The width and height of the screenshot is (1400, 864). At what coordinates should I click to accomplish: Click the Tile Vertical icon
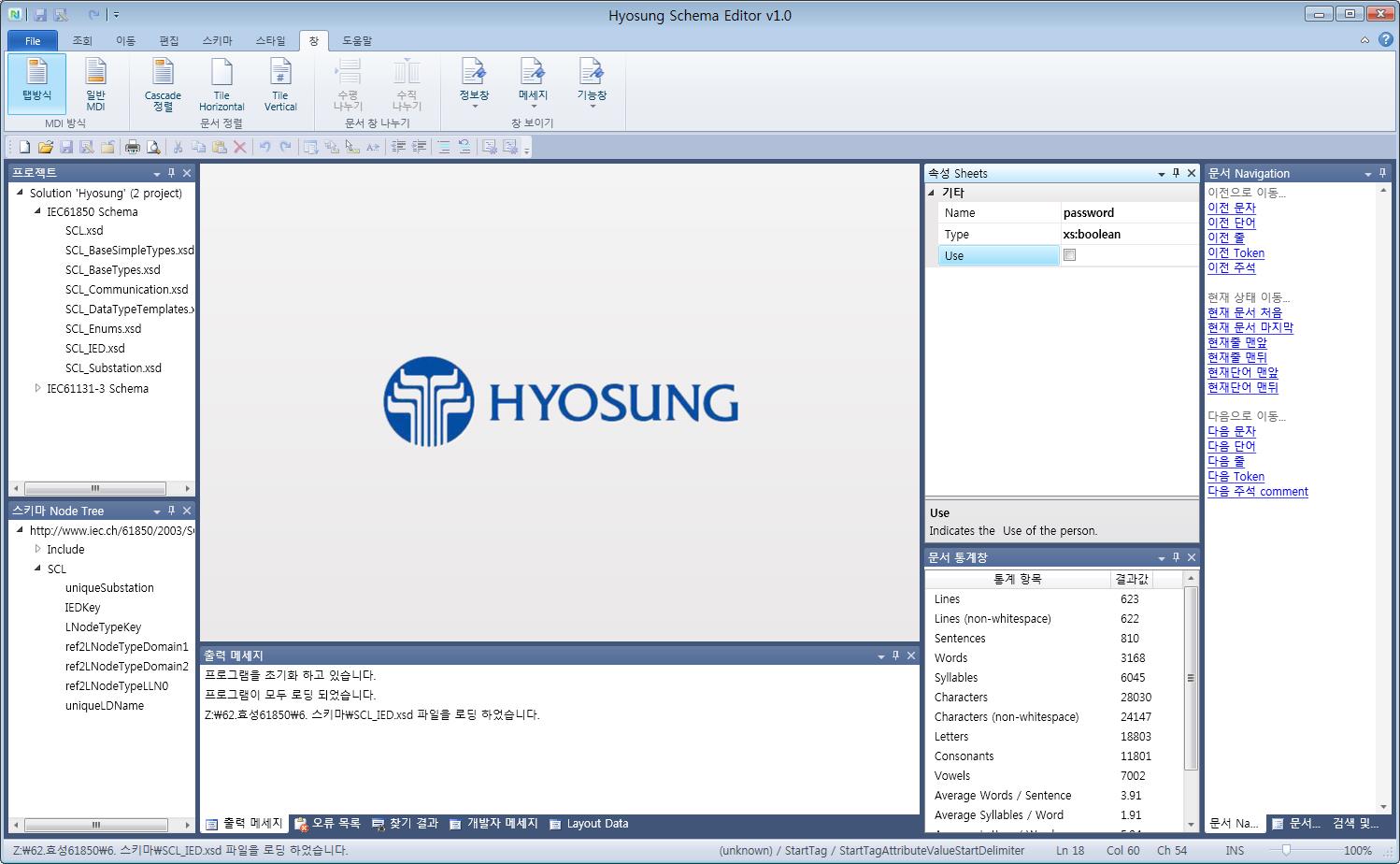pos(280,82)
